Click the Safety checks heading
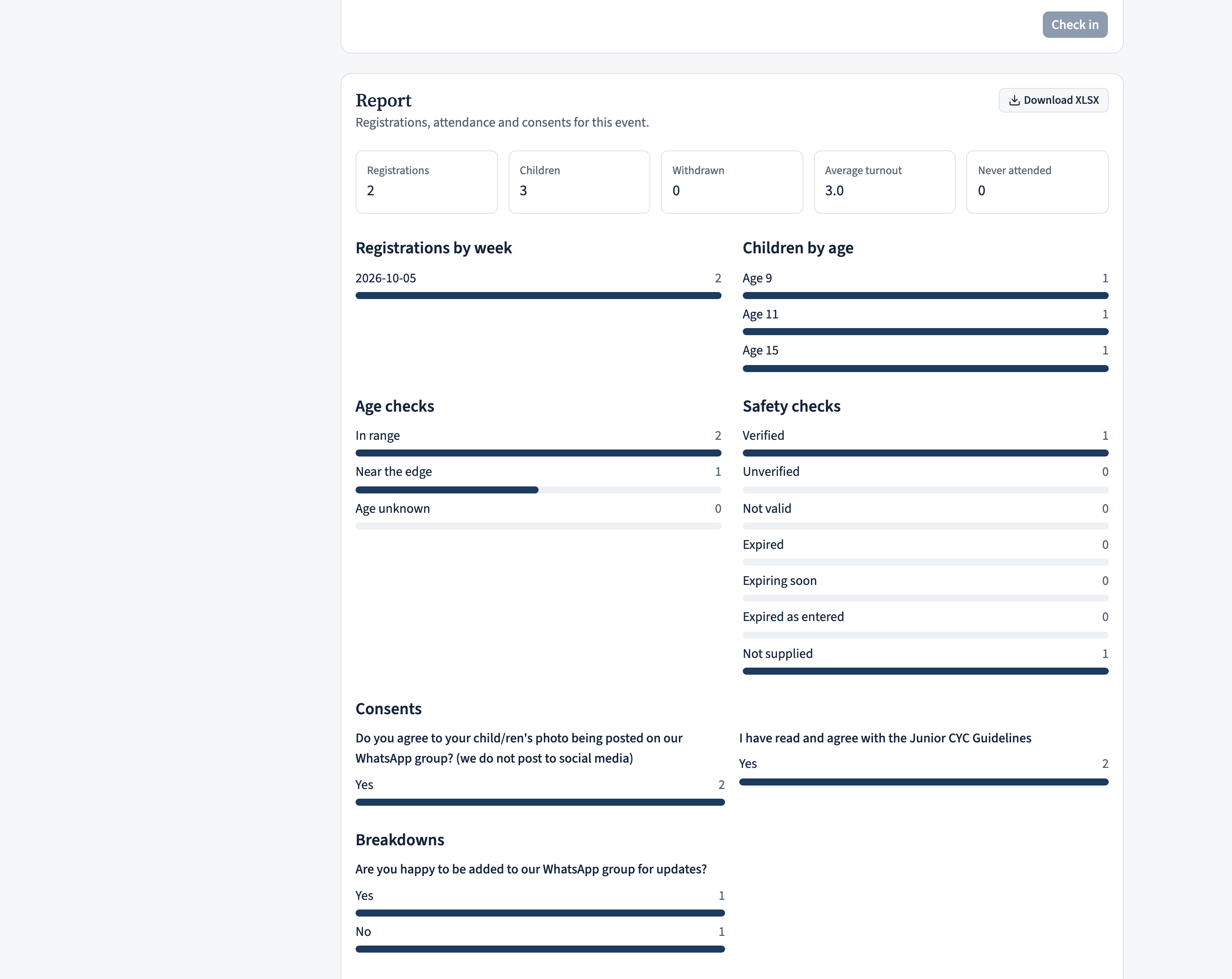1232x979 pixels. pos(791,406)
